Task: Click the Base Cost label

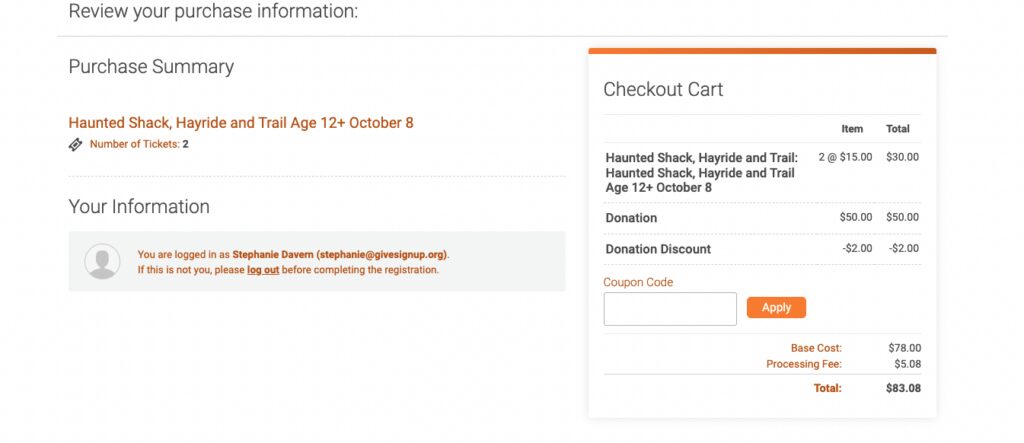Action: (x=816, y=348)
